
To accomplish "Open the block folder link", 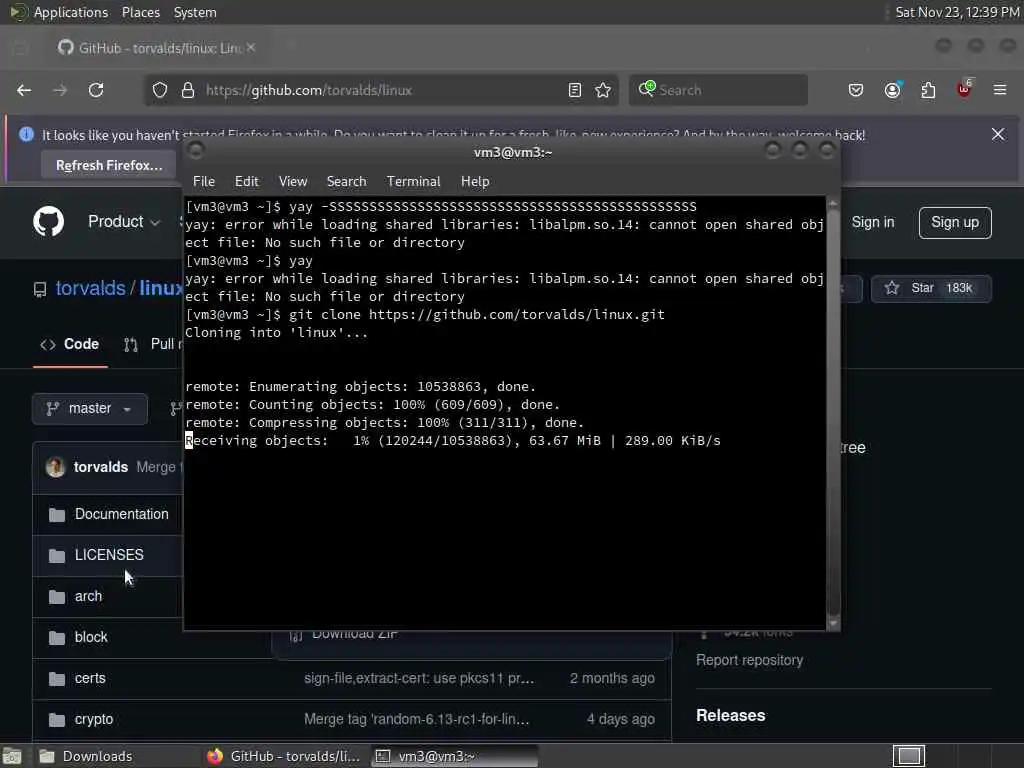I will pos(91,637).
